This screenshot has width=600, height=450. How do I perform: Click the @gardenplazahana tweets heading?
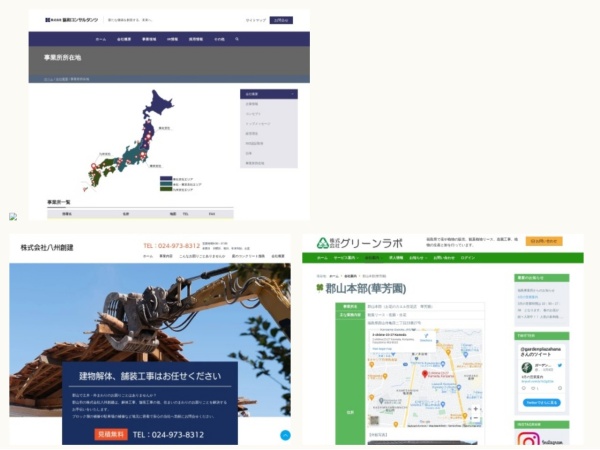540,352
